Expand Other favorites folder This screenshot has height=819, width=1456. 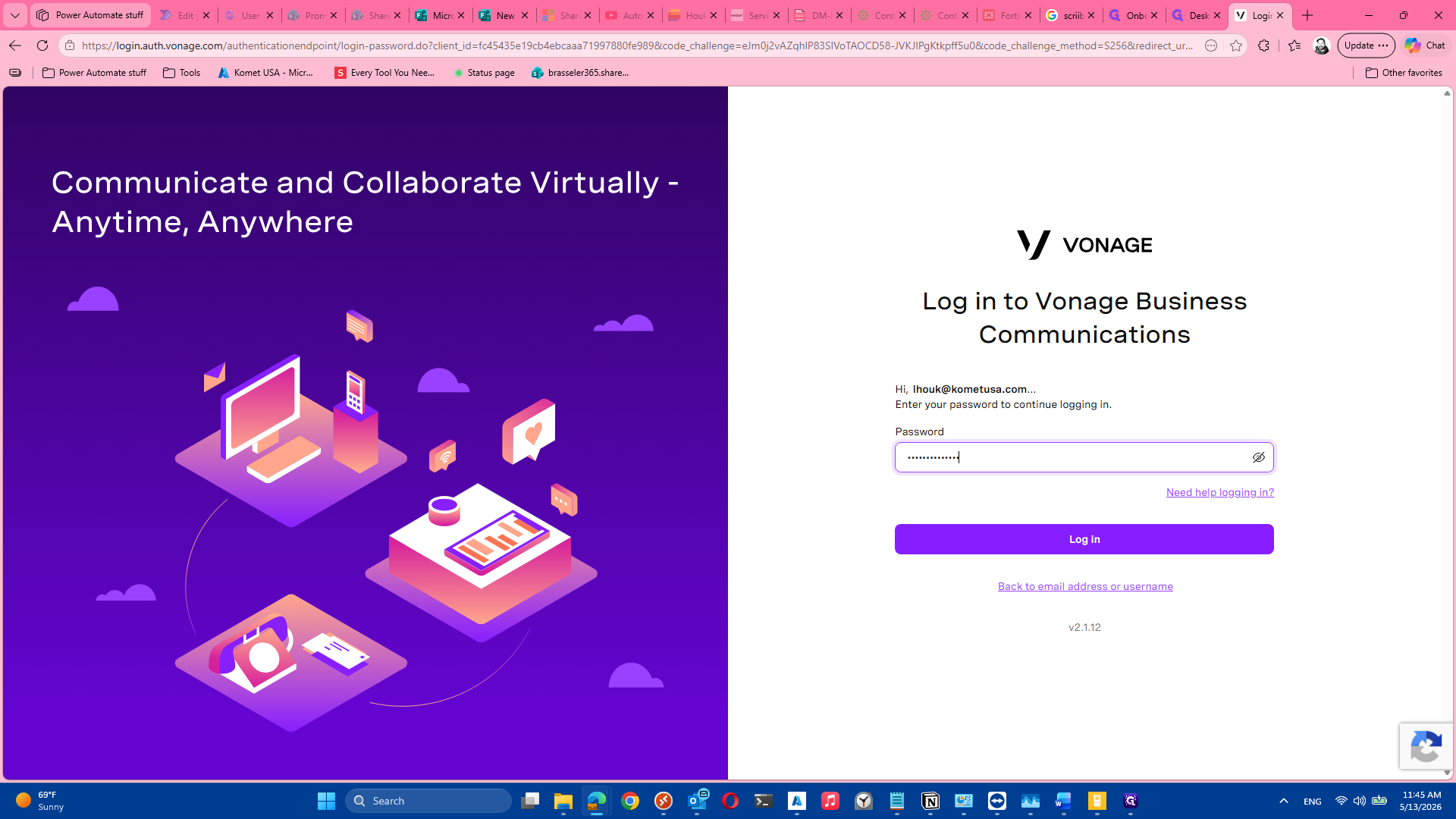pyautogui.click(x=1404, y=73)
